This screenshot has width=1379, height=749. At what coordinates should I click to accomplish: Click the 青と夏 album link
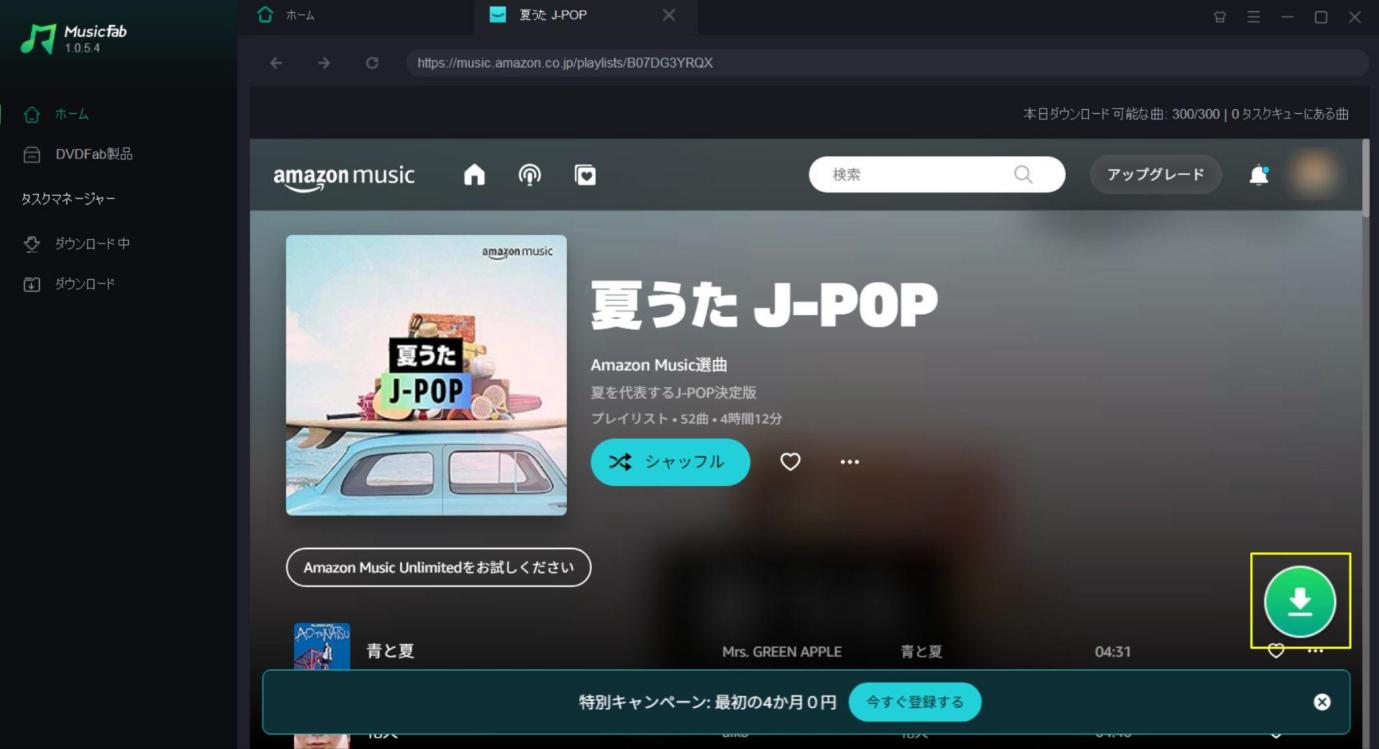(921, 652)
